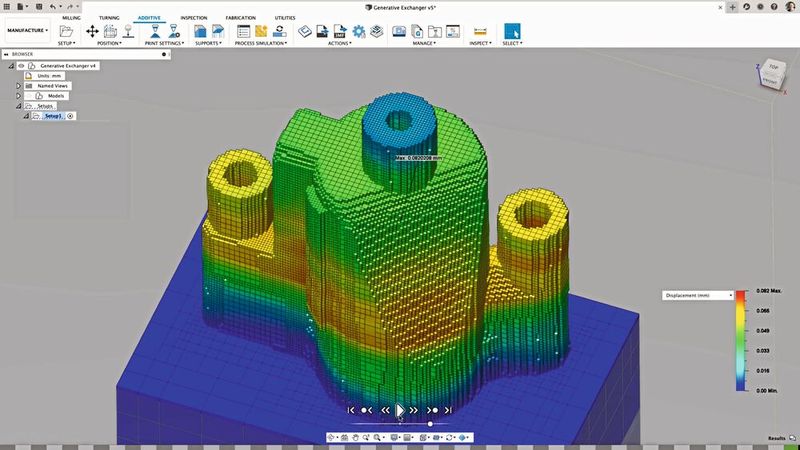Jump to the simulation start
Viewport: 800px width, 450px height.
click(x=351, y=410)
